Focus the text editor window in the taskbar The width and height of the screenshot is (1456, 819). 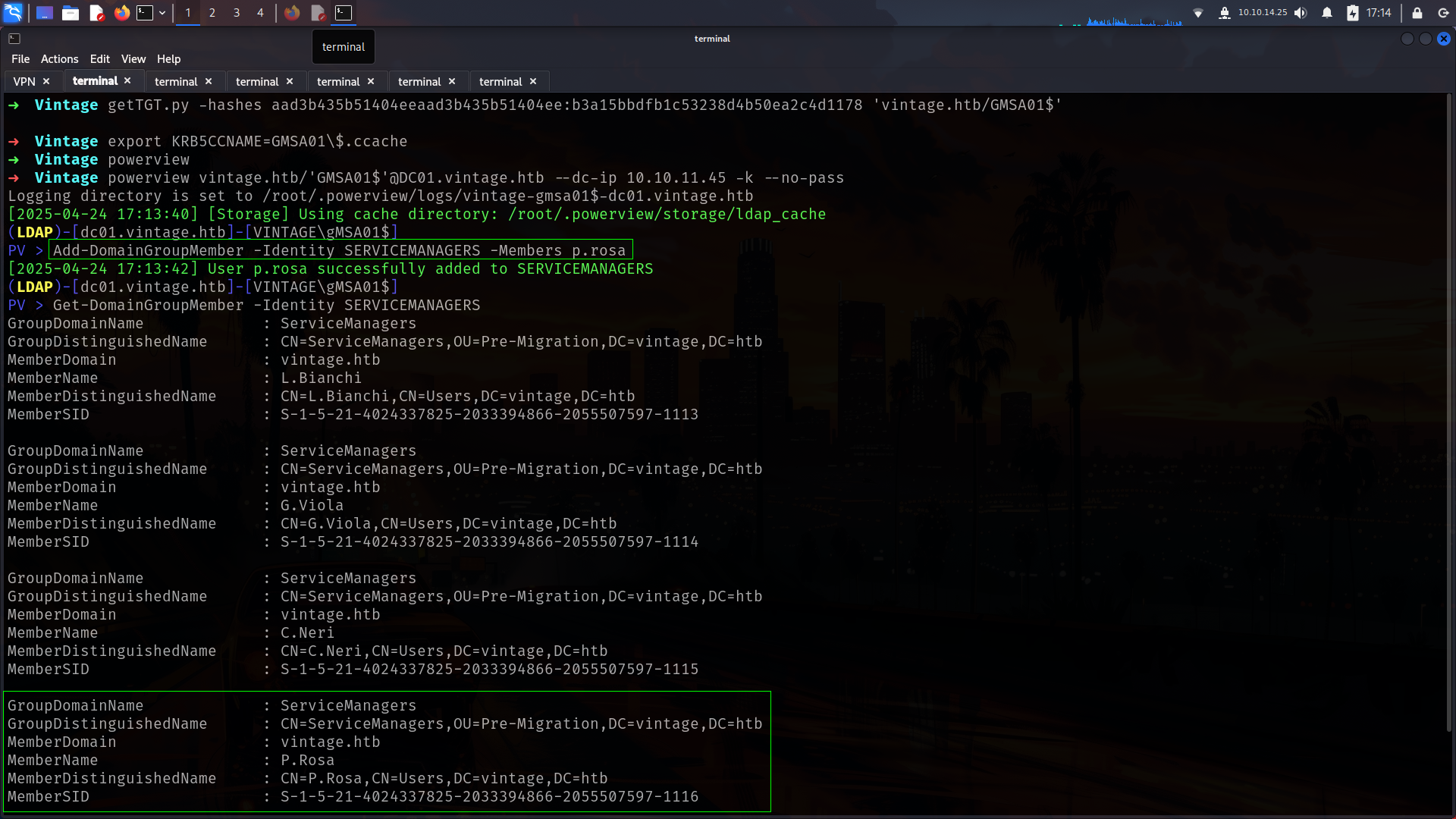pos(318,12)
